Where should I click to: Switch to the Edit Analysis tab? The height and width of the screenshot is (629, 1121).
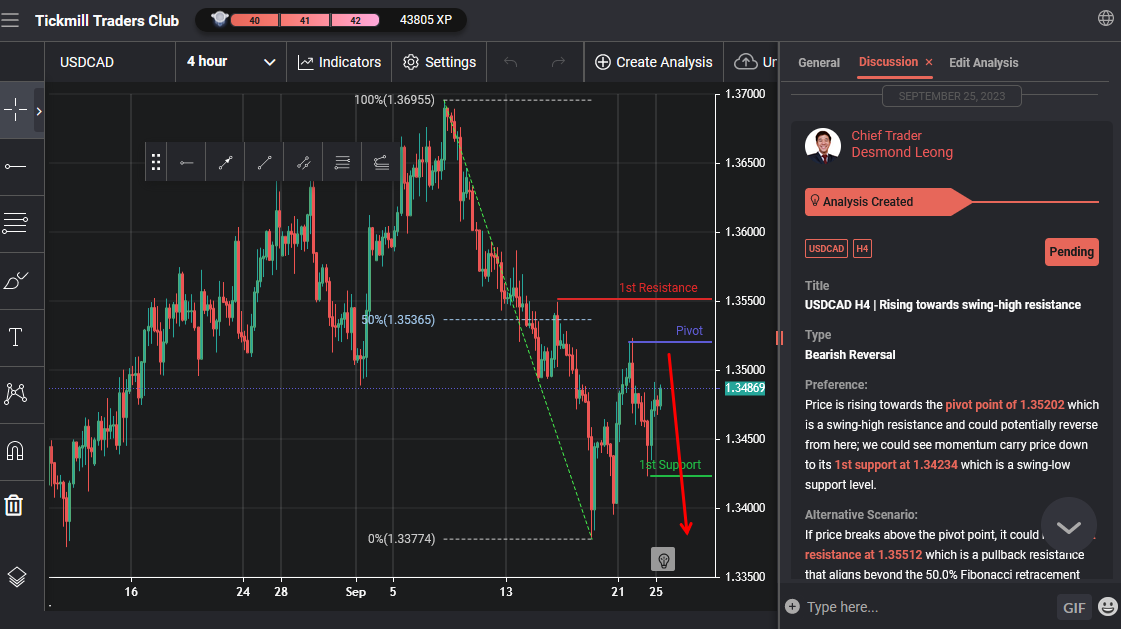983,63
